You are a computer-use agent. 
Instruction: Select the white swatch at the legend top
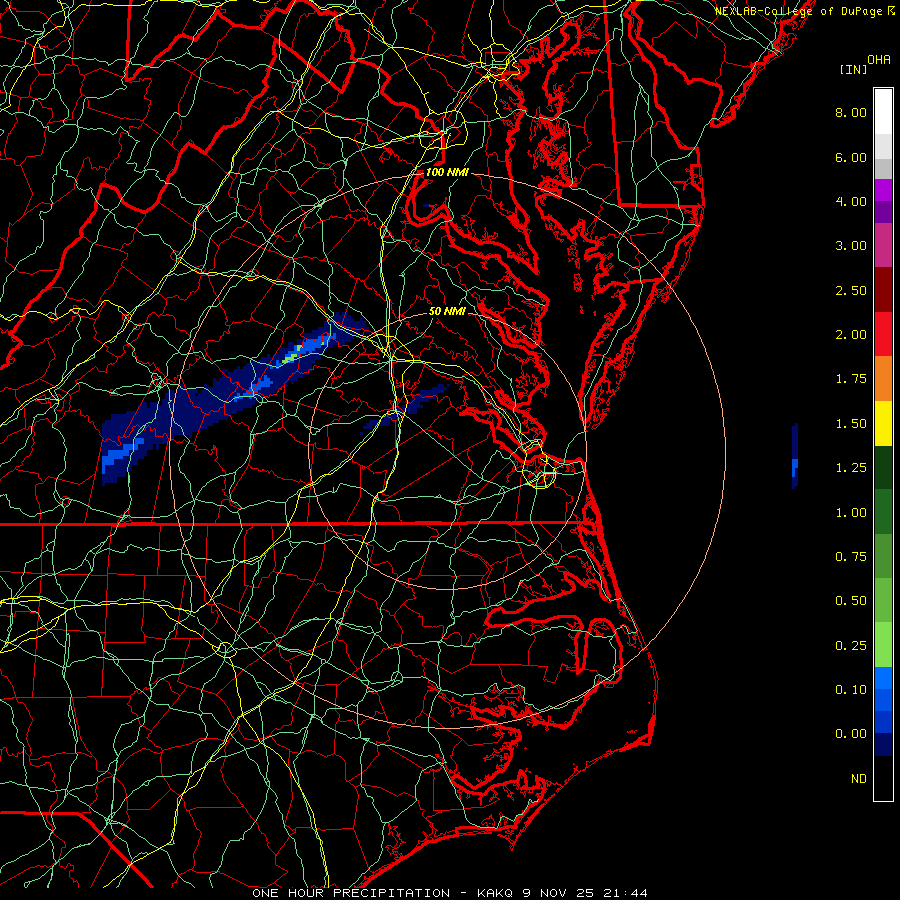click(883, 112)
